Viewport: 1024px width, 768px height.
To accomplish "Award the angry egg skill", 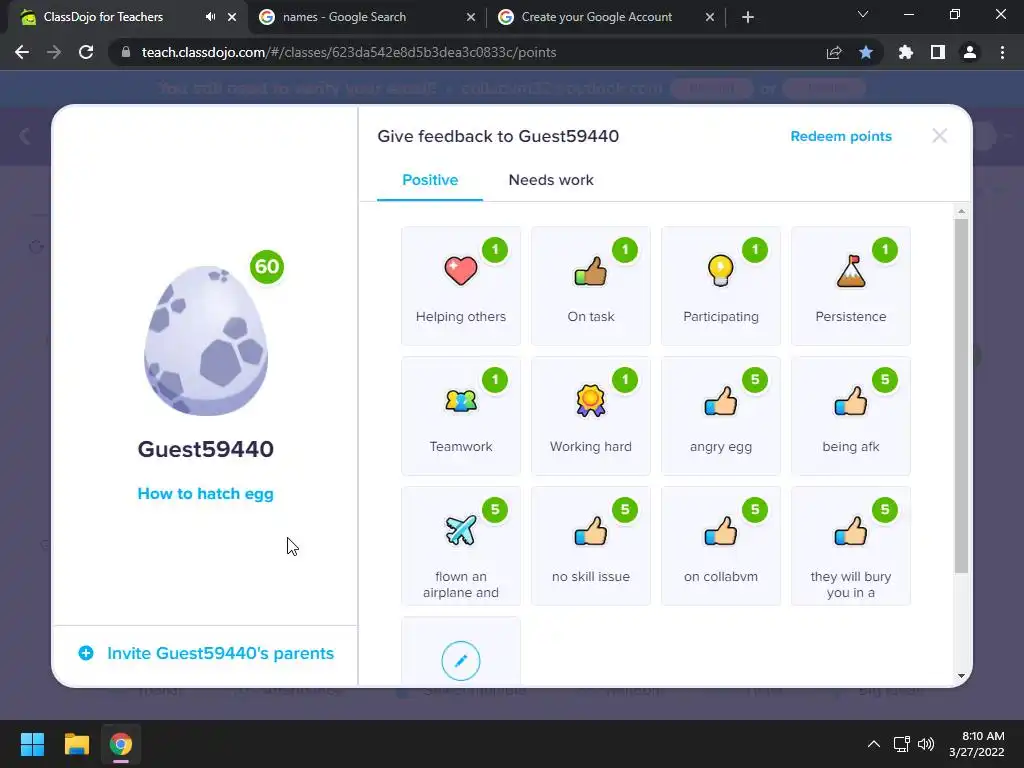I will [x=720, y=416].
